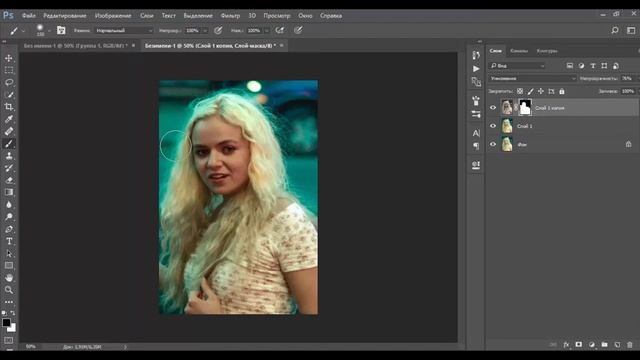Screen dimensions: 640x360
Task: Open the History panel from the dock
Action: 476,55
